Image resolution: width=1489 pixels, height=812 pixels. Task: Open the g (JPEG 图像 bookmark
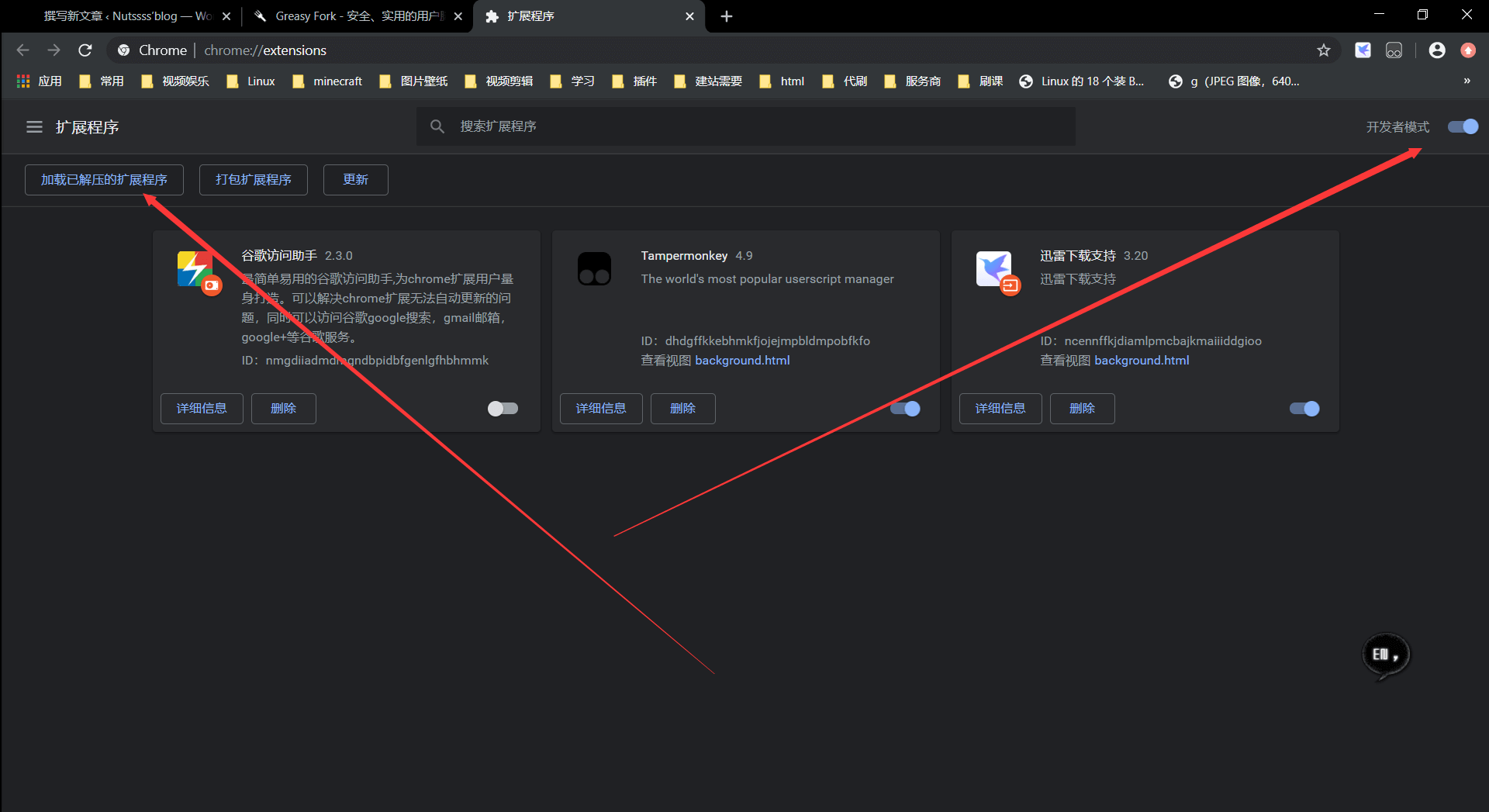(x=1234, y=81)
